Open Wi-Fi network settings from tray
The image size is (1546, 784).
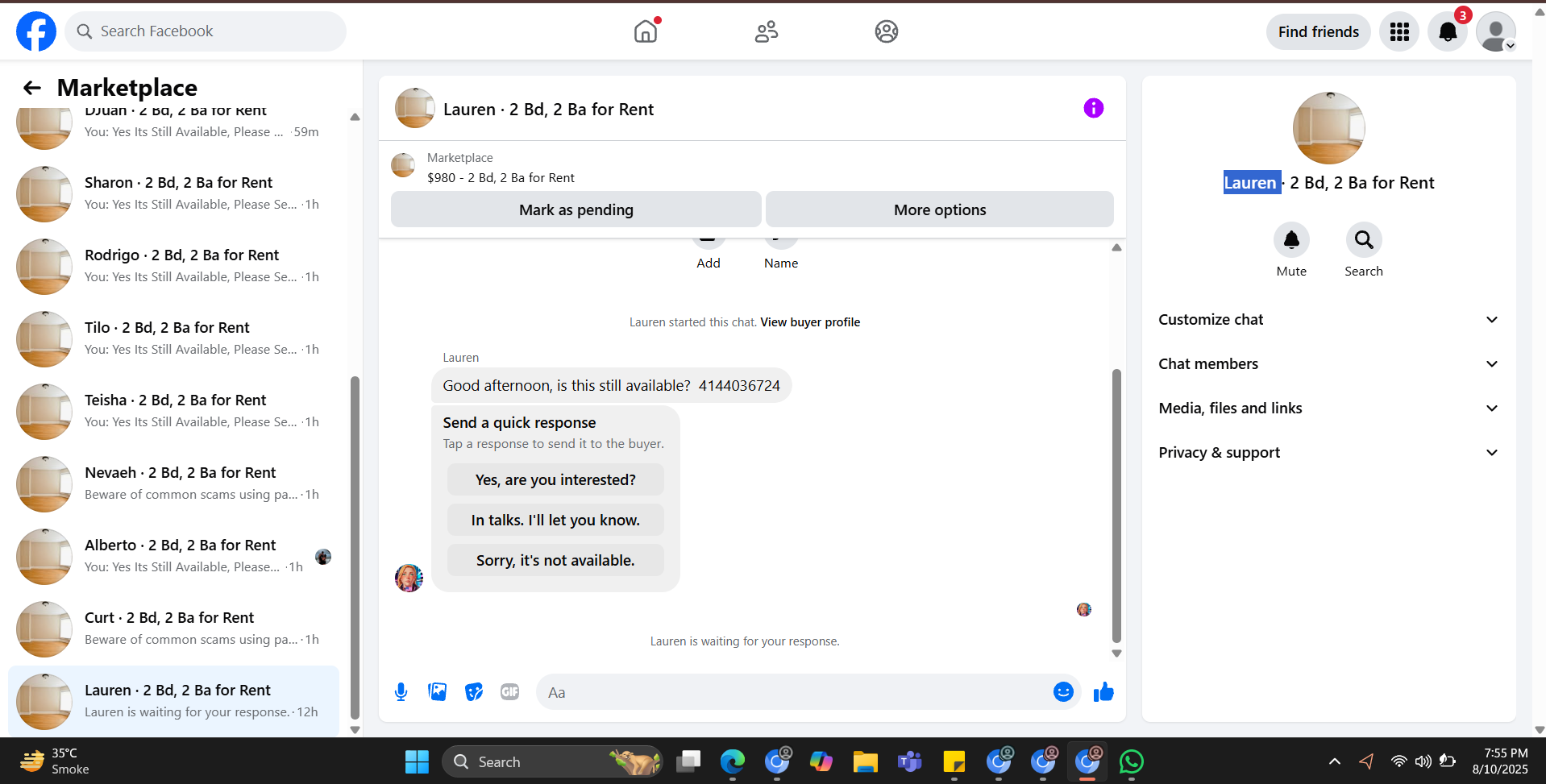click(x=1399, y=761)
